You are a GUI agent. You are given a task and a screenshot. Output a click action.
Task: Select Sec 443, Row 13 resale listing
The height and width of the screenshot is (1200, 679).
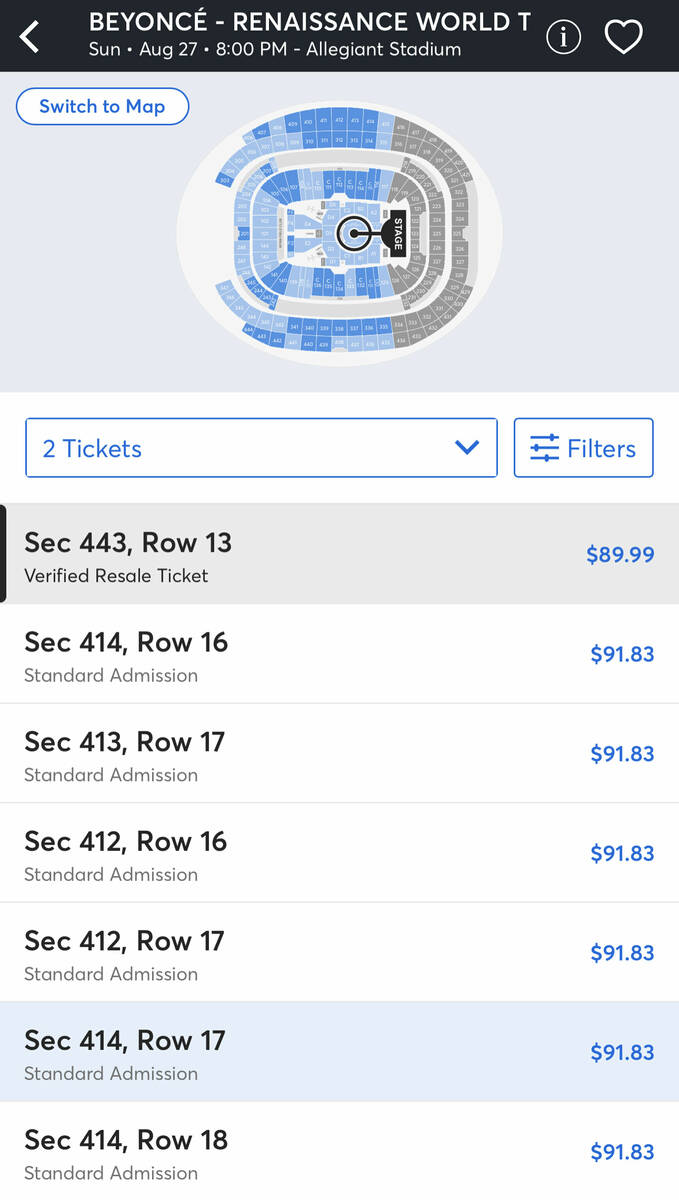[x=300, y=554]
